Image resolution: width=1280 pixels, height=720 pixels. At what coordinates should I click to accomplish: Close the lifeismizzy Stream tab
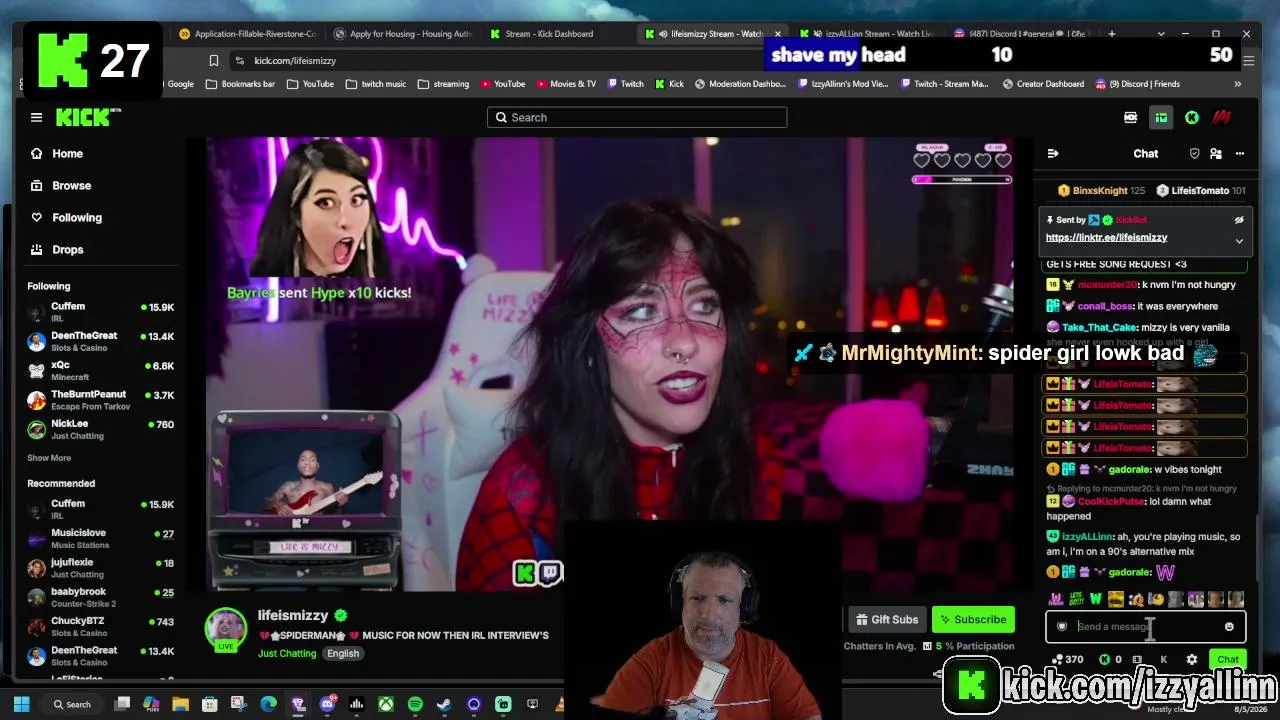click(777, 34)
